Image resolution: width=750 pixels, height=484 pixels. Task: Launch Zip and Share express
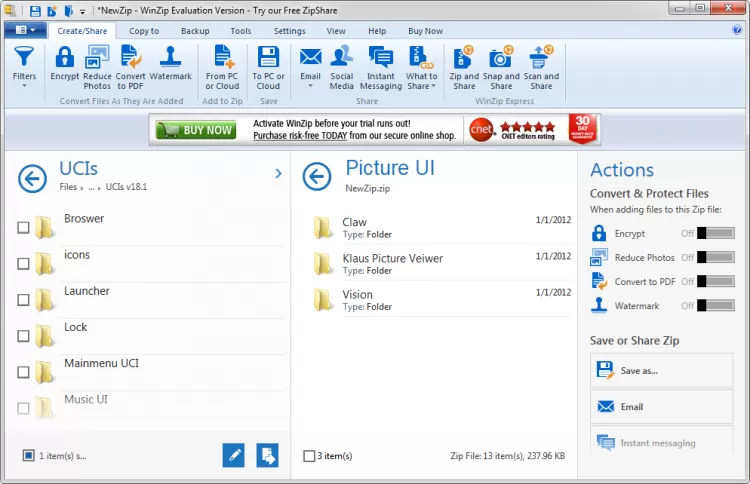click(x=464, y=67)
